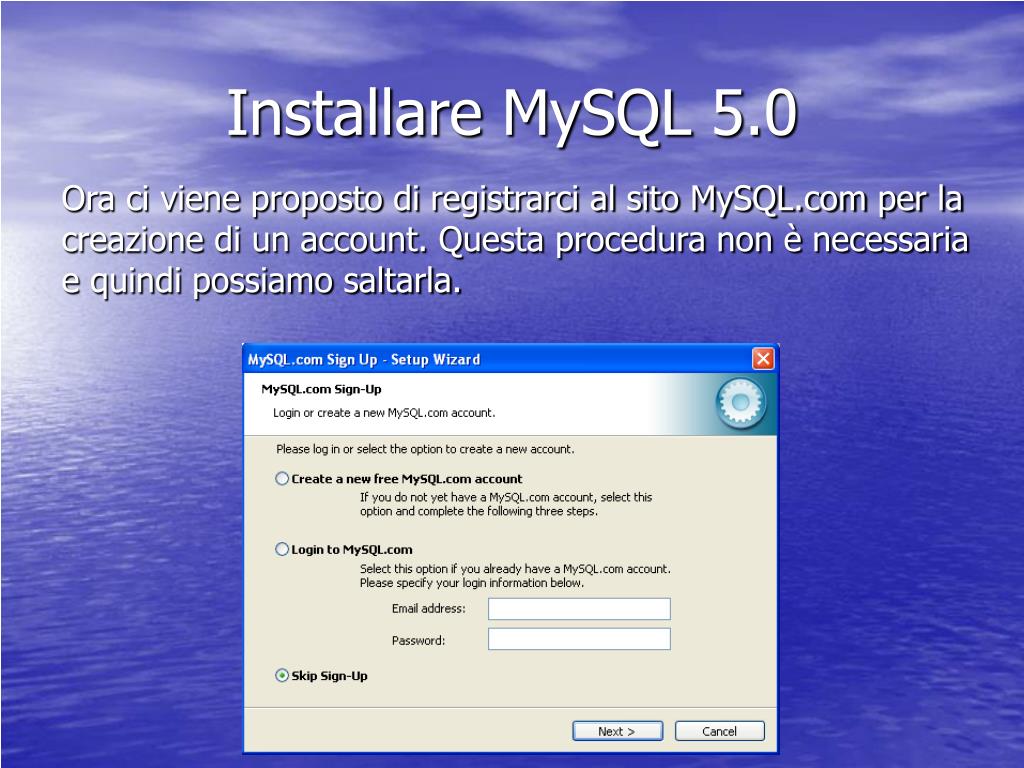This screenshot has width=1024, height=768.
Task: Click the 'Installare MySQL 5.0' slide title
Action: click(512, 114)
